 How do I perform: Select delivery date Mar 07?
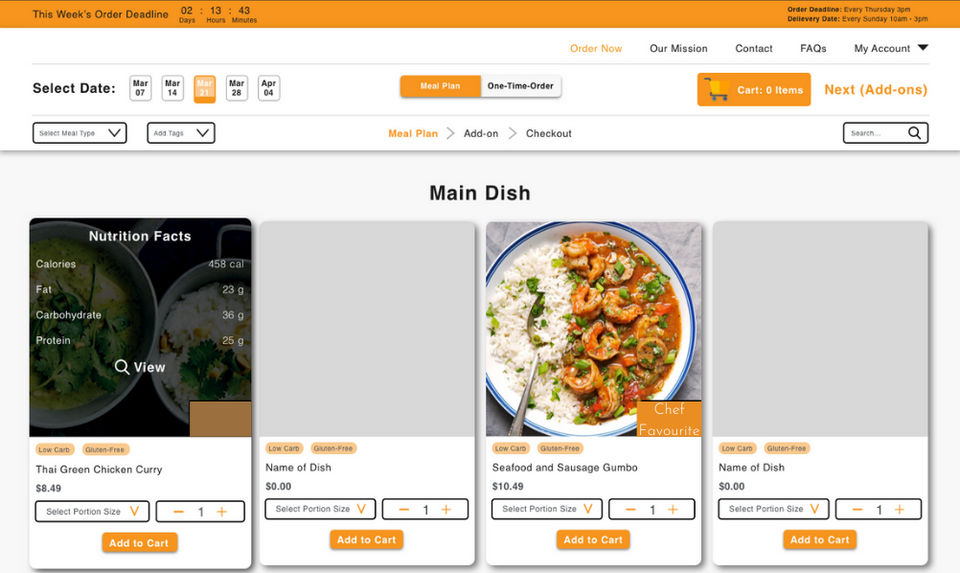click(140, 88)
